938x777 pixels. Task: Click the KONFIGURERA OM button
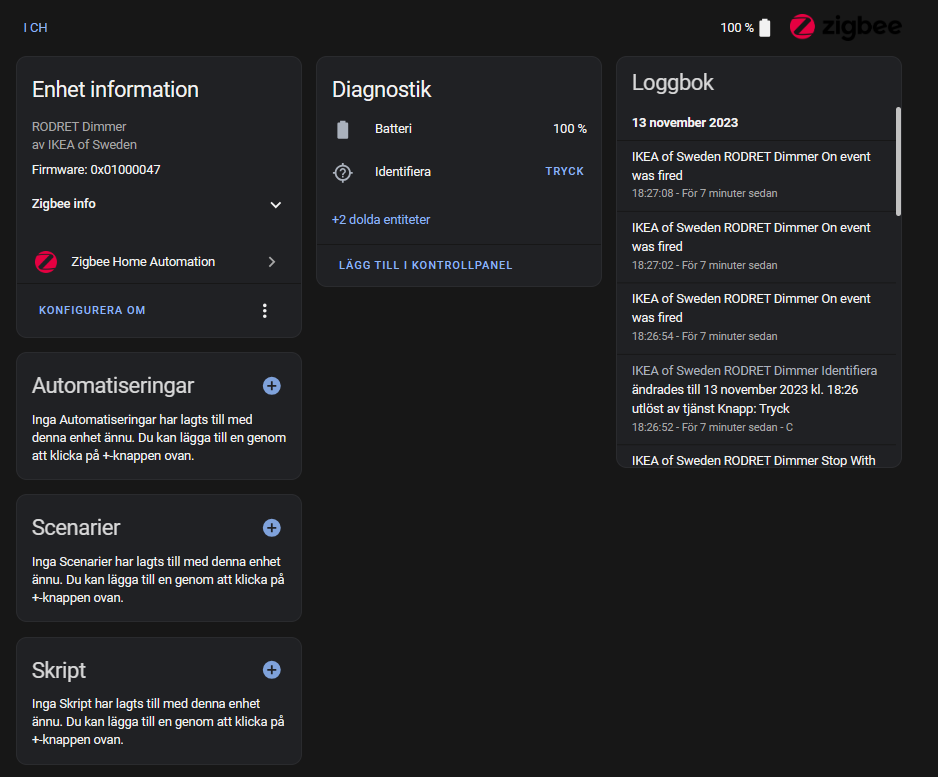pyautogui.click(x=92, y=310)
